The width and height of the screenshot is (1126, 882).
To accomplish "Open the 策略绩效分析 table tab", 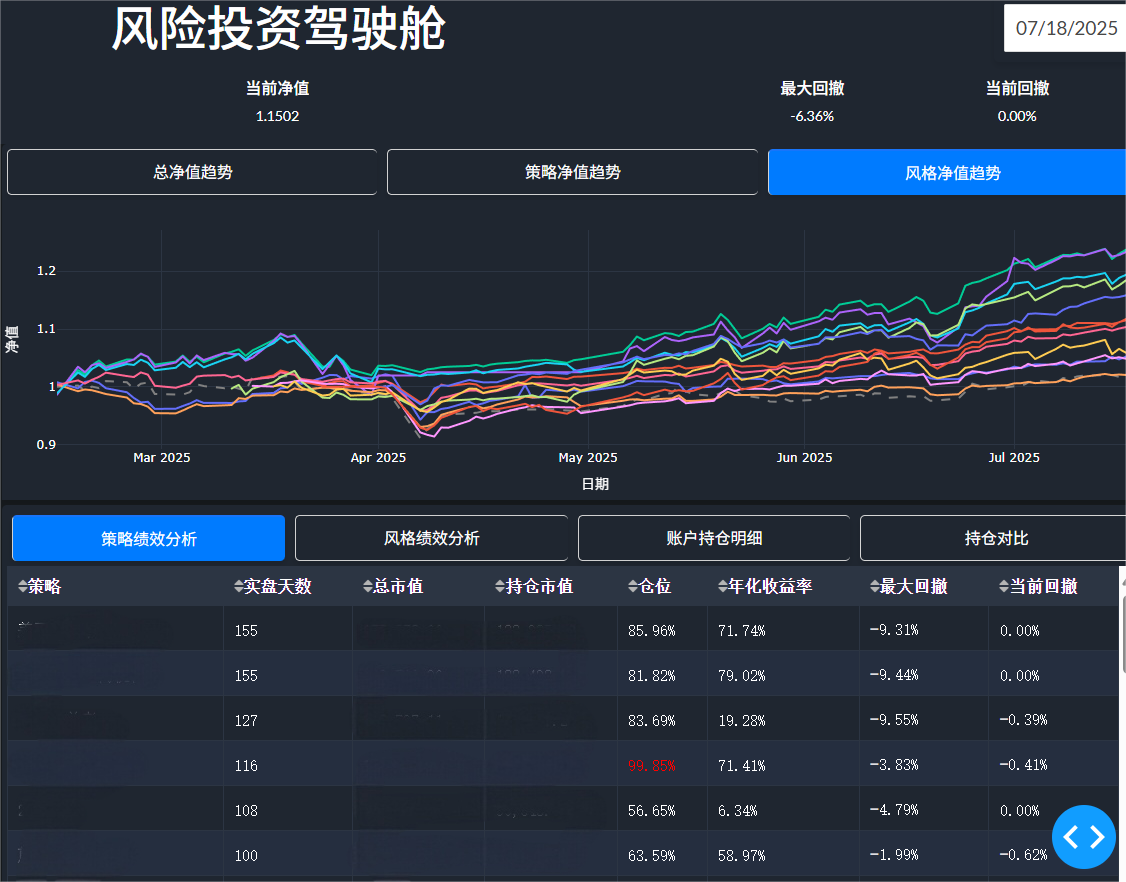I will click(x=148, y=538).
